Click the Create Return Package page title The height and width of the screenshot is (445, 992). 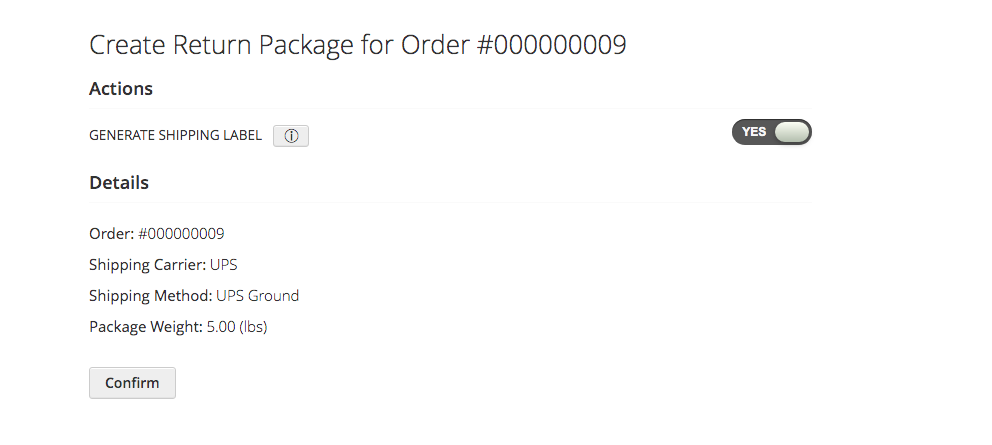point(357,45)
